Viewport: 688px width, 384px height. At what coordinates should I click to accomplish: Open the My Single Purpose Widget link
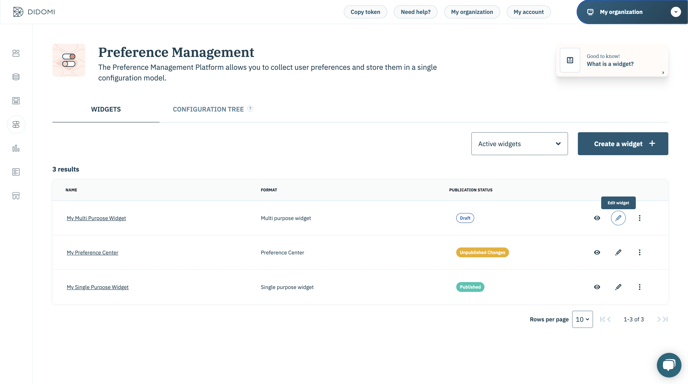pyautogui.click(x=97, y=287)
